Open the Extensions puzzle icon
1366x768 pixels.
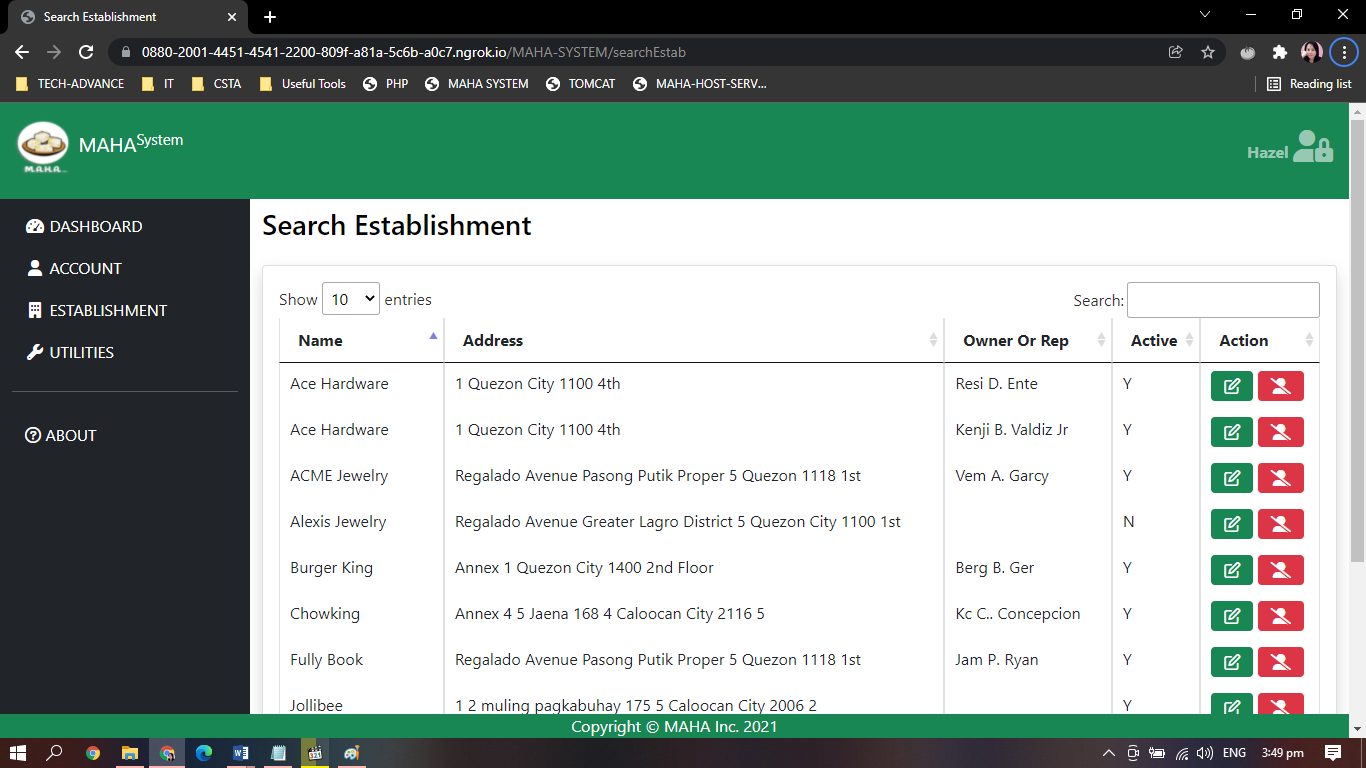pos(1279,52)
